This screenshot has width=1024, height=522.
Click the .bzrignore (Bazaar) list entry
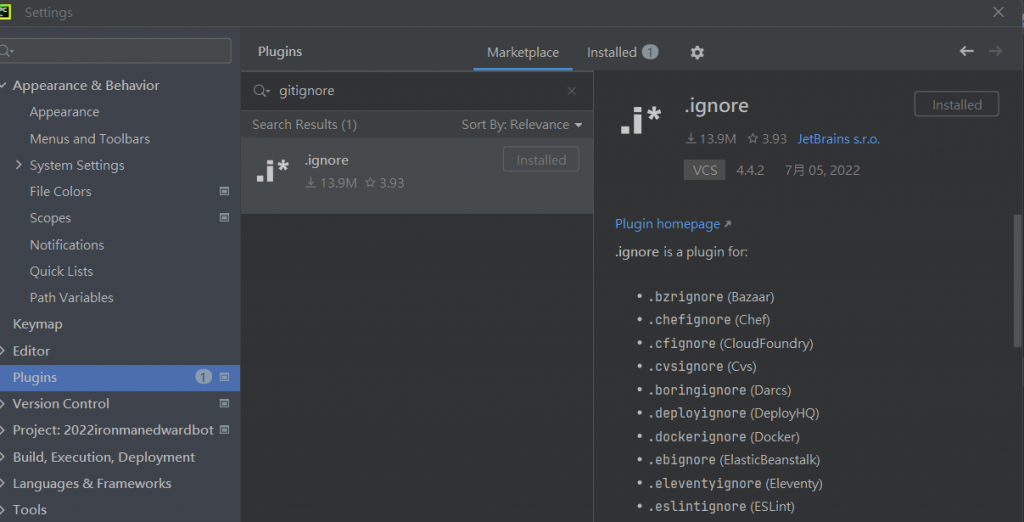click(711, 297)
